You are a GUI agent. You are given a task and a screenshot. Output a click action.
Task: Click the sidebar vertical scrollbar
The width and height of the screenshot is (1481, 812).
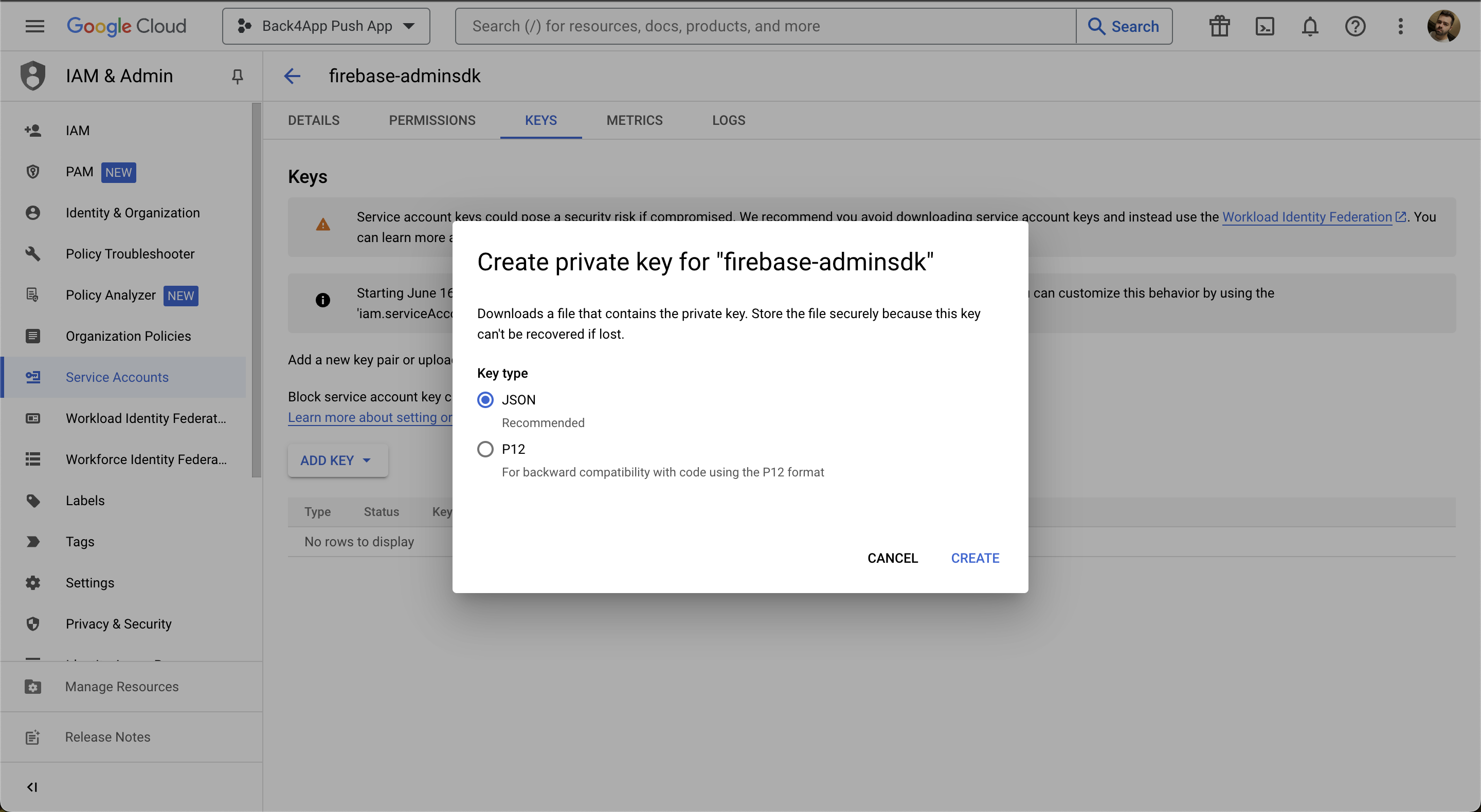click(x=257, y=290)
